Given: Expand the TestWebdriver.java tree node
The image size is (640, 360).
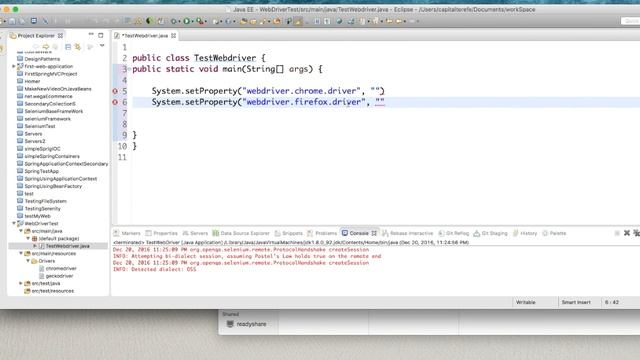Looking at the screenshot, I should [x=35, y=246].
